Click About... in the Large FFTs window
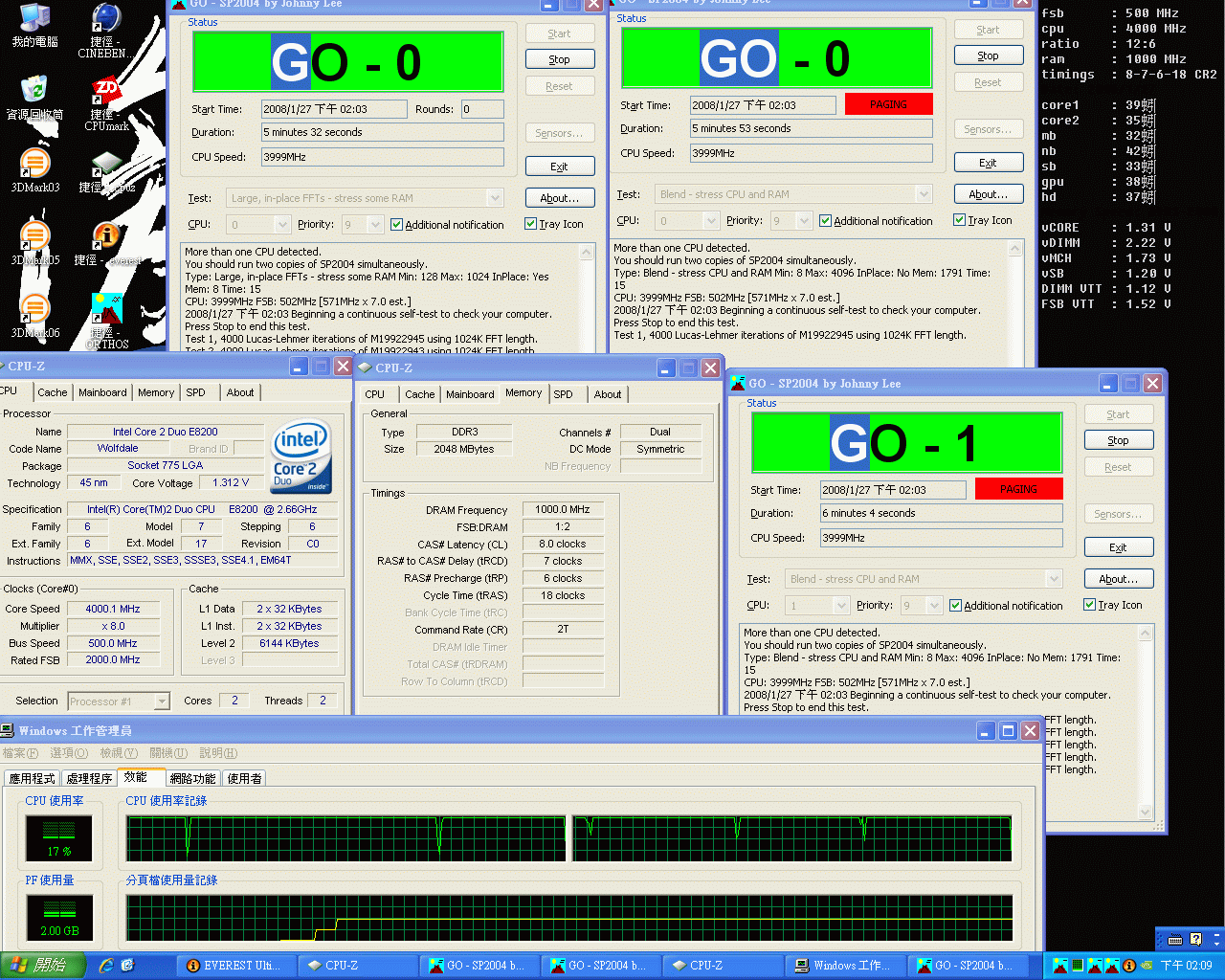The width and height of the screenshot is (1225, 980). click(560, 198)
